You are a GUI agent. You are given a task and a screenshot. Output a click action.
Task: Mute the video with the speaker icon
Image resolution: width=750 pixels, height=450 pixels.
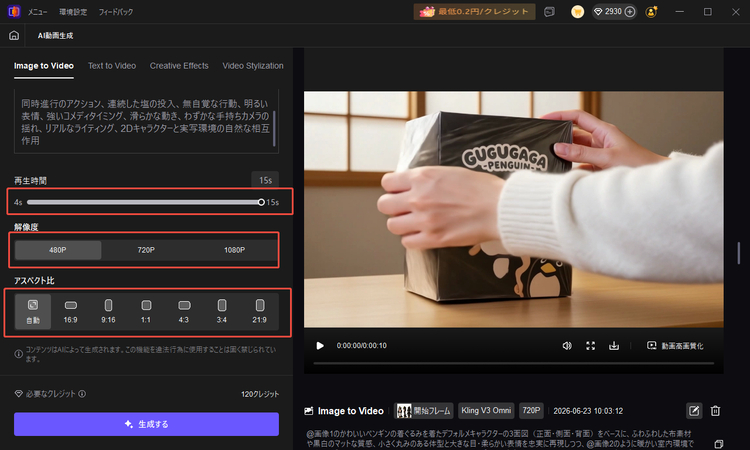pyautogui.click(x=567, y=346)
